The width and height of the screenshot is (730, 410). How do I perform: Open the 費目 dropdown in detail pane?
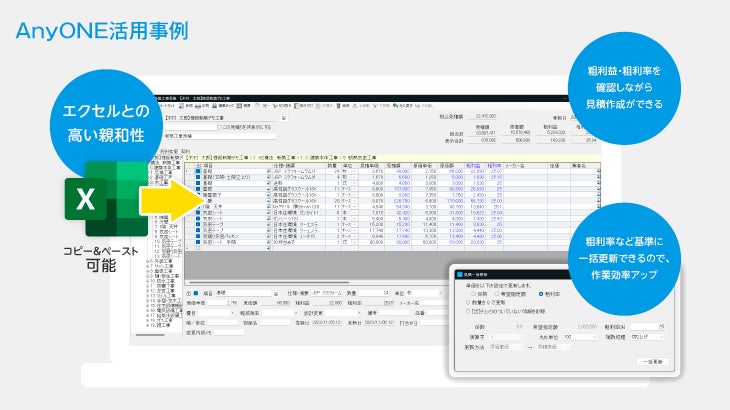[216, 313]
